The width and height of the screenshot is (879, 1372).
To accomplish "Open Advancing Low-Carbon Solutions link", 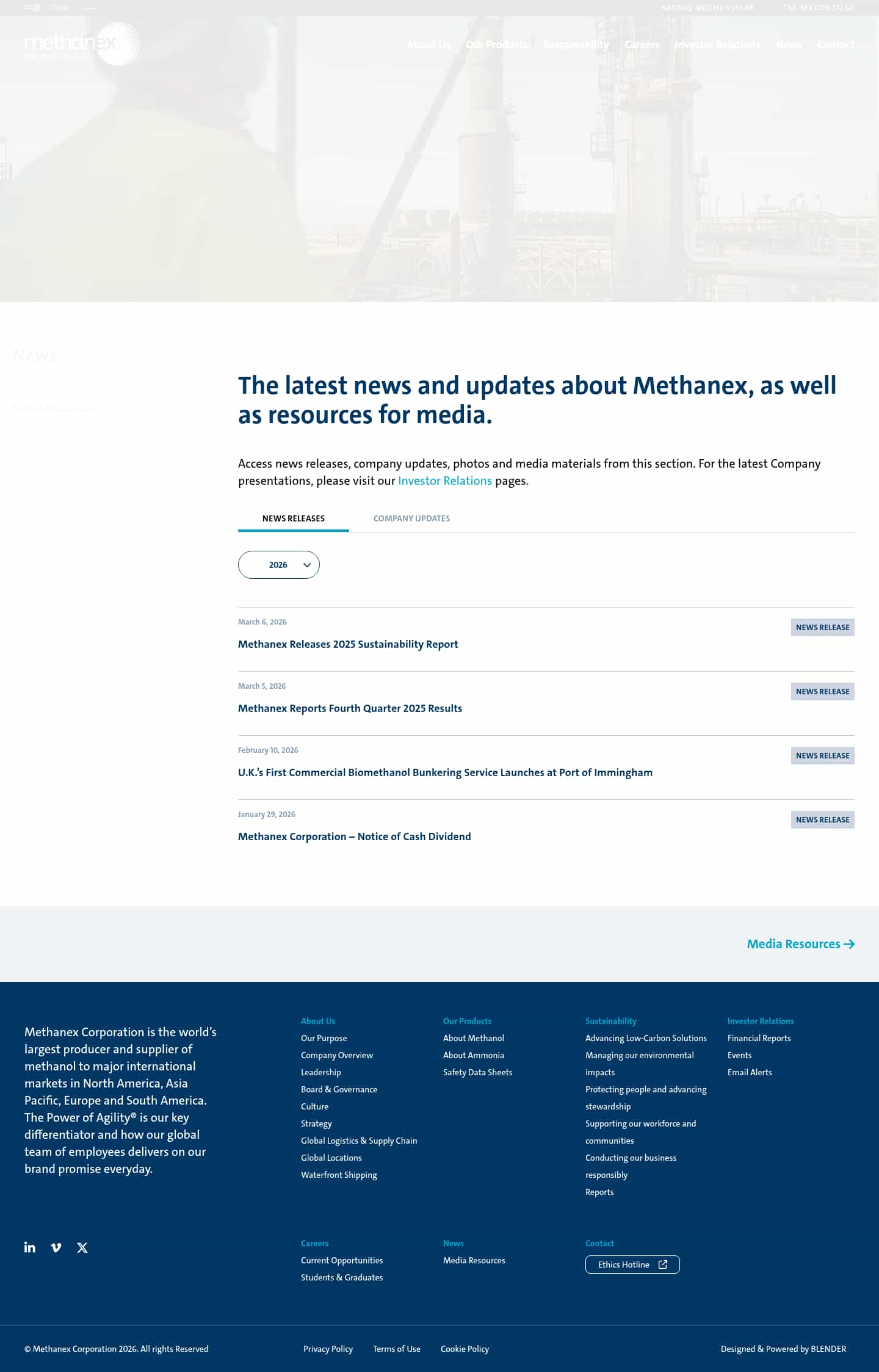I will 646,1038.
